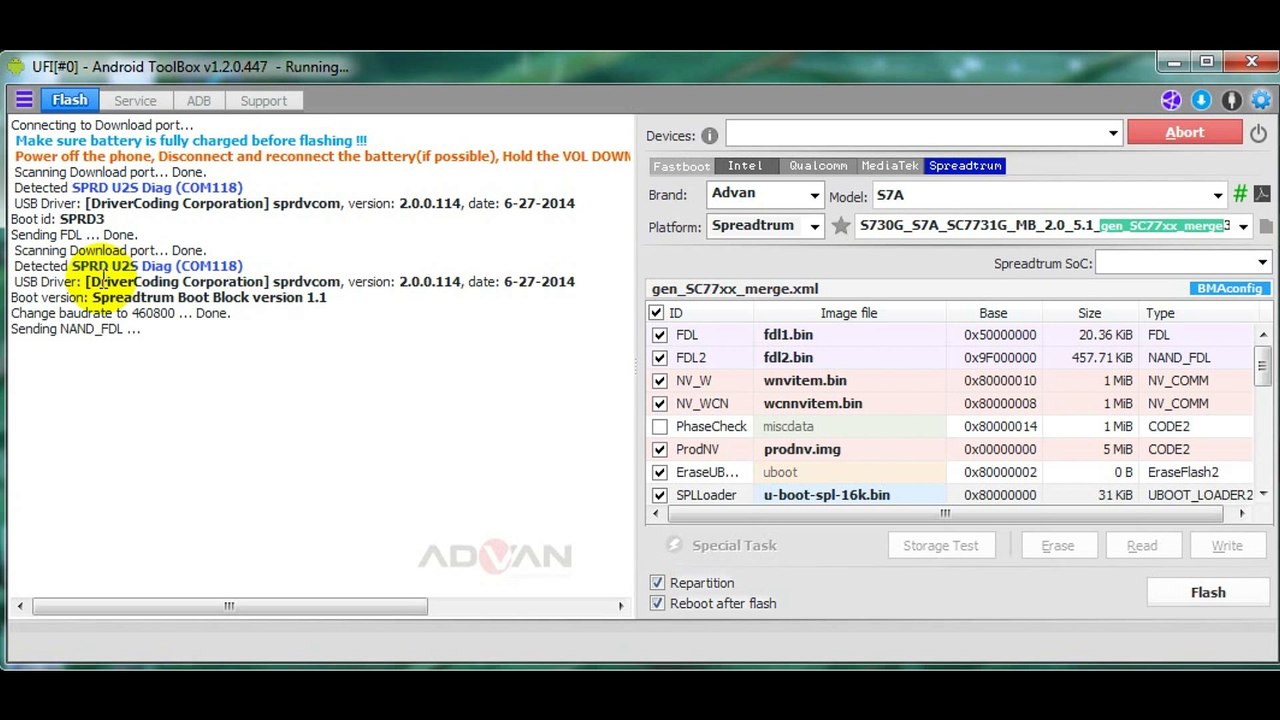The image size is (1280, 720).
Task: Uncheck the ProdNV row checkbox
Action: click(x=659, y=450)
